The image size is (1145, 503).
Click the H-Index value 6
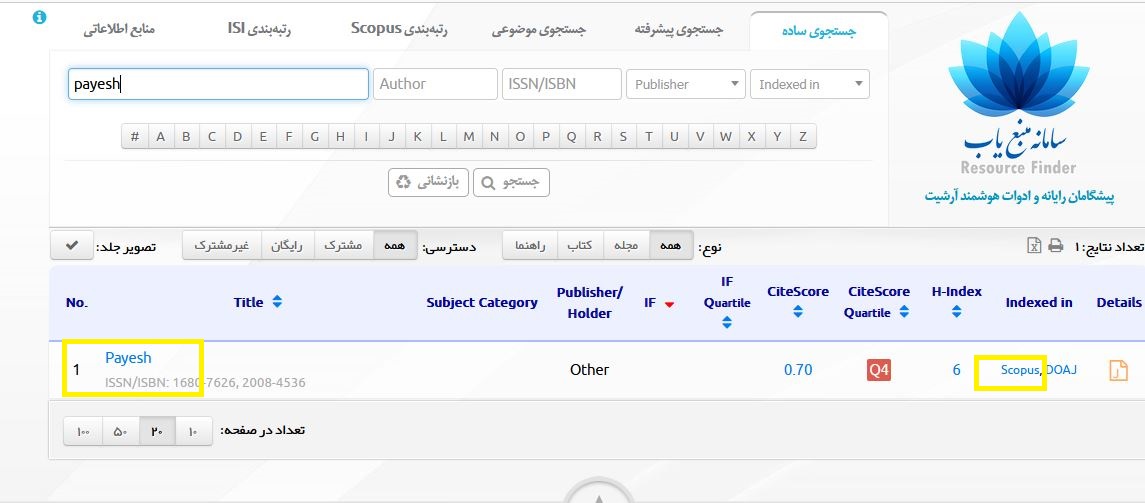957,370
